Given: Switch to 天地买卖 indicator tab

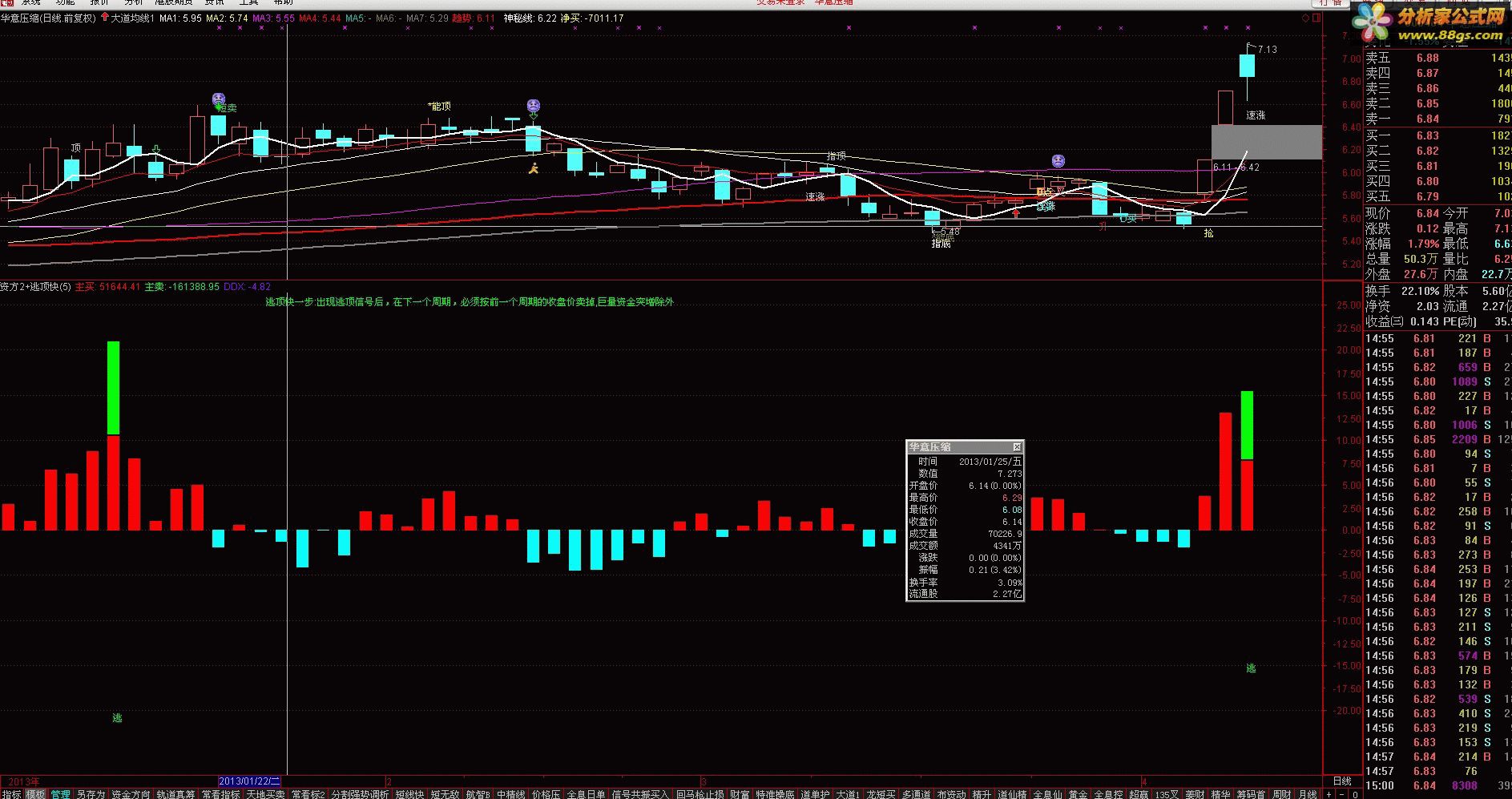Looking at the screenshot, I should (x=265, y=794).
